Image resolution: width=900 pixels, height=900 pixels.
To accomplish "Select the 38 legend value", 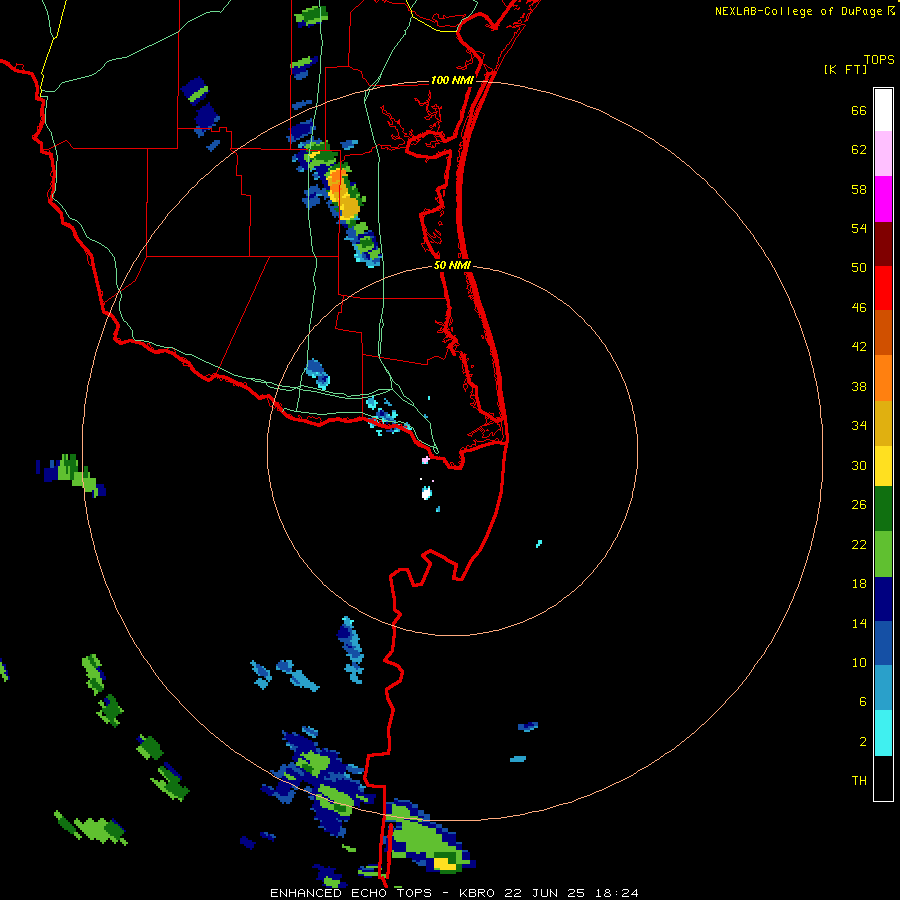I will pyautogui.click(x=859, y=386).
